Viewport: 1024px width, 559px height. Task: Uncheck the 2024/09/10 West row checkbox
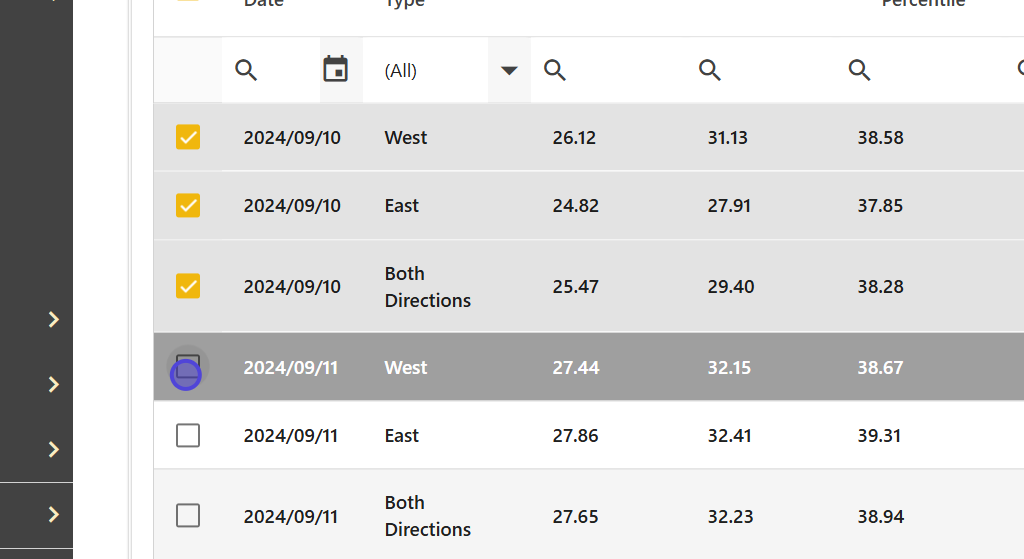(x=188, y=138)
